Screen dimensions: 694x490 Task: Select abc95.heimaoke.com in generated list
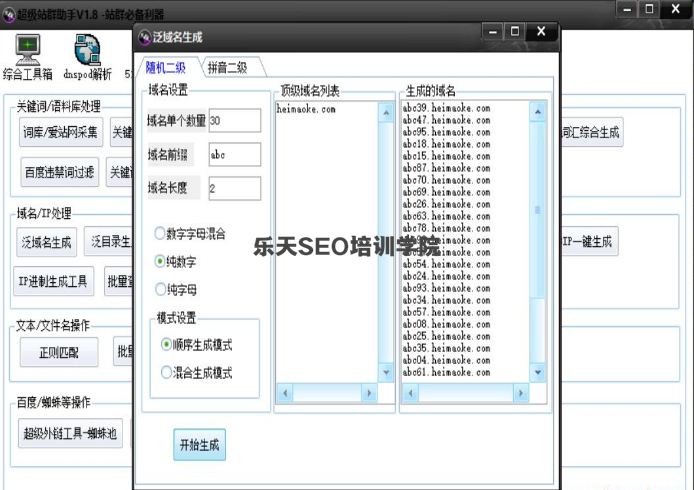pyautogui.click(x=447, y=132)
